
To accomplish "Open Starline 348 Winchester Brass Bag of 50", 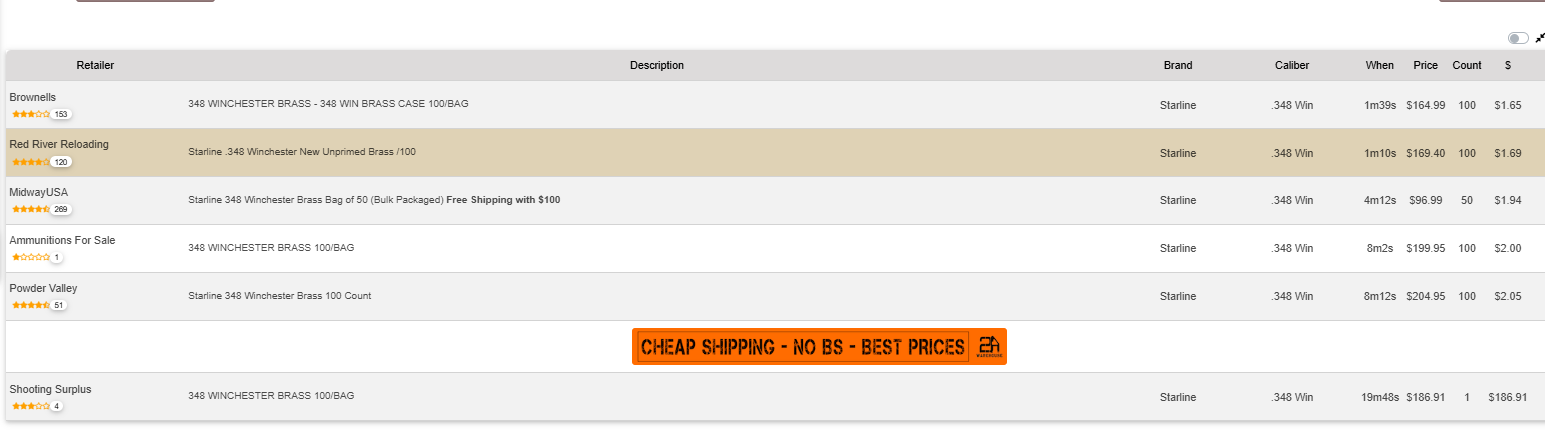I will pyautogui.click(x=315, y=200).
